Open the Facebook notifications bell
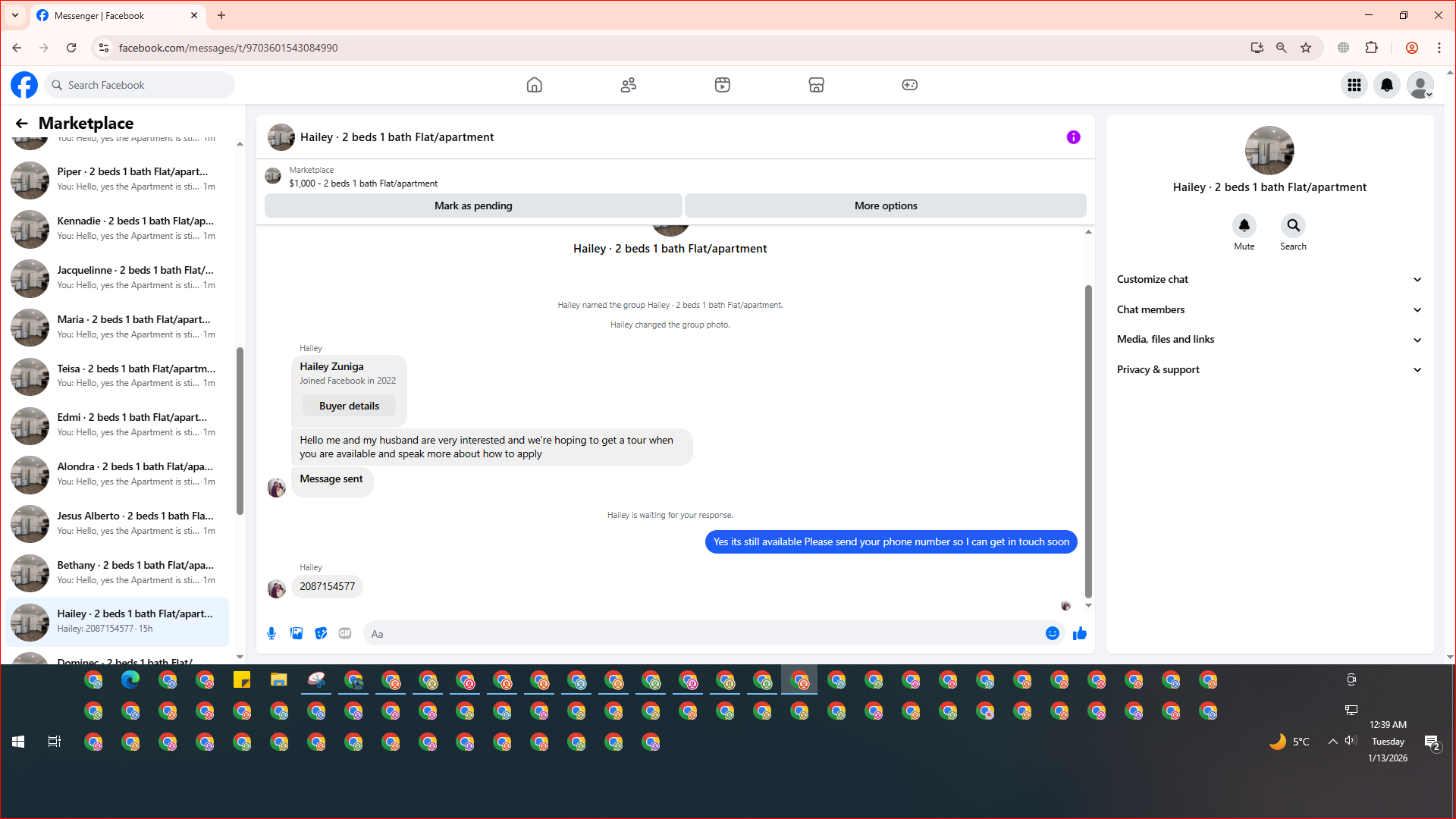Image resolution: width=1456 pixels, height=819 pixels. (x=1386, y=85)
